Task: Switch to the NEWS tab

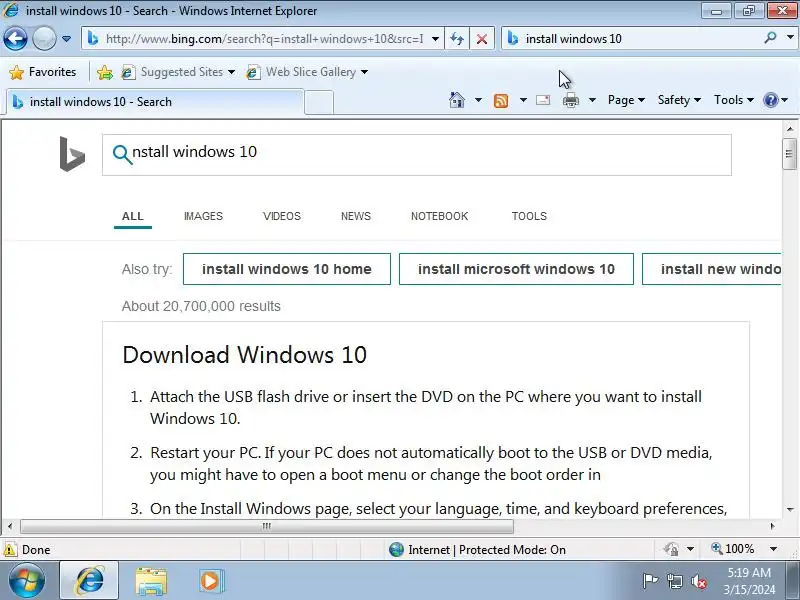Action: (356, 216)
